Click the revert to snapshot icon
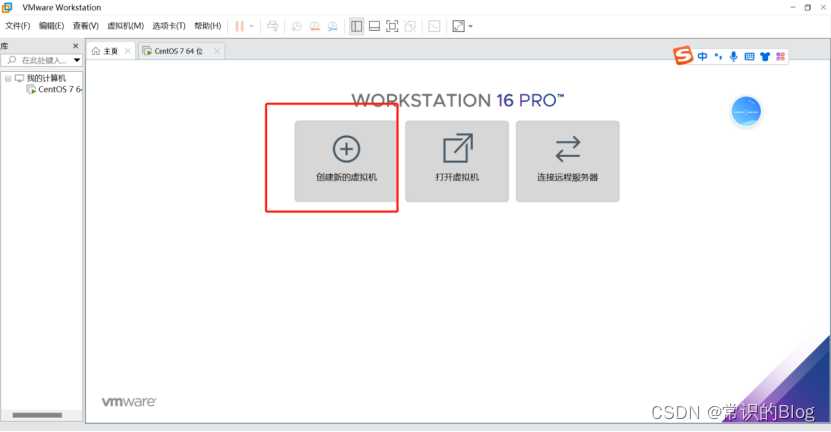This screenshot has height=432, width=831. click(x=315, y=26)
